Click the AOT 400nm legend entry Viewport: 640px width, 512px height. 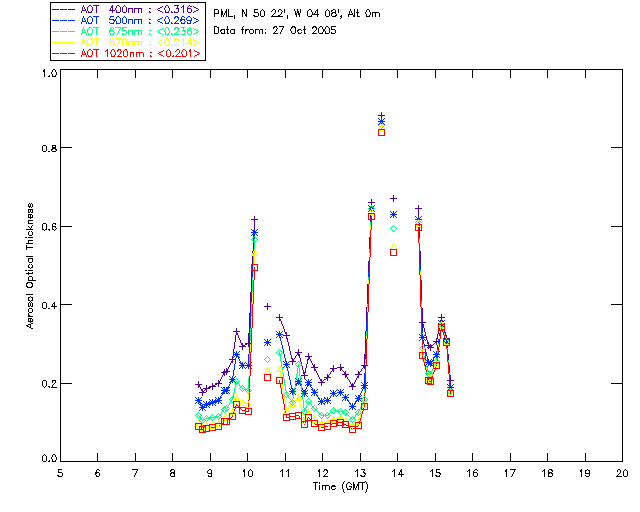(127, 9)
